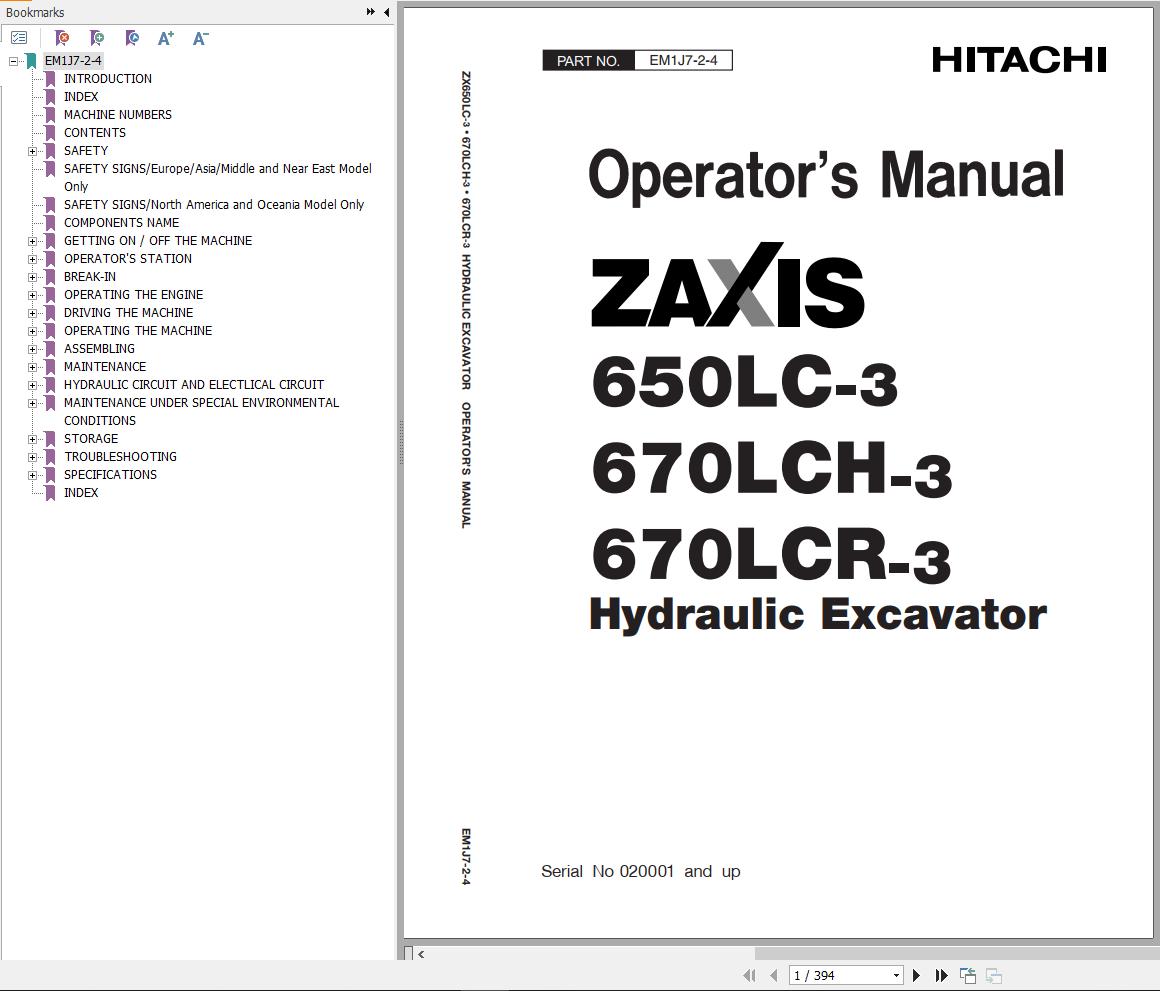Image resolution: width=1160 pixels, height=991 pixels.
Task: Click the Bookmarks panel title
Action: coord(35,13)
